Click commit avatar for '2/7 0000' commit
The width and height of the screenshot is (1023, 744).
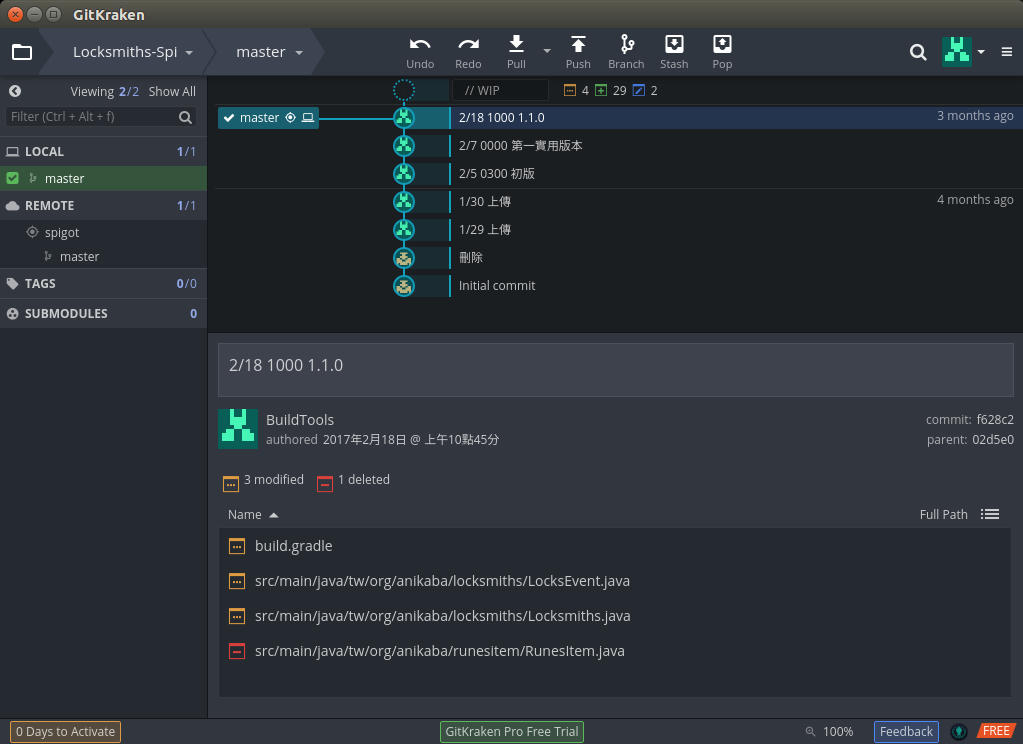404,146
